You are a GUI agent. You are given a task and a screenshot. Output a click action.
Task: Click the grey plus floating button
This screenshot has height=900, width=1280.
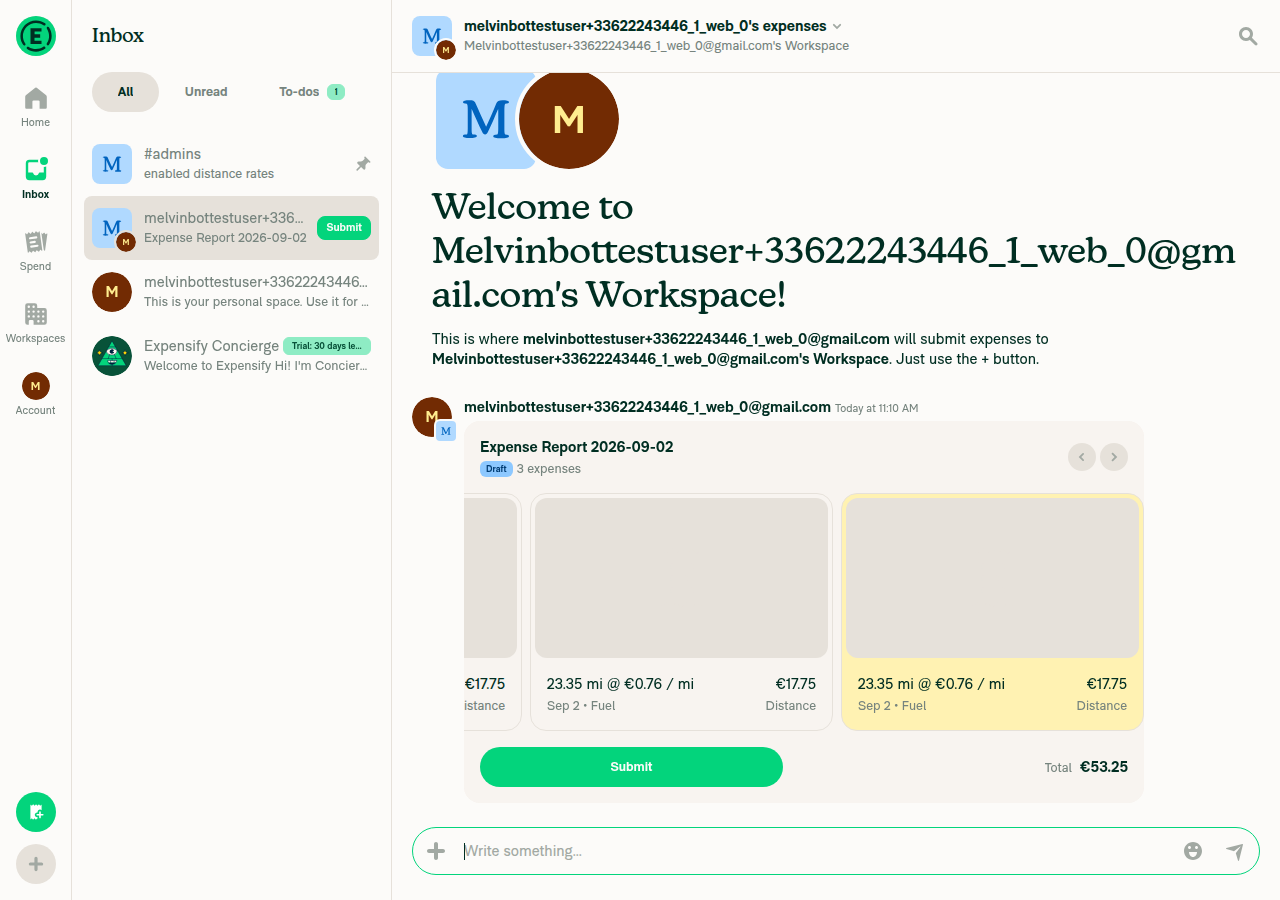coord(36,864)
